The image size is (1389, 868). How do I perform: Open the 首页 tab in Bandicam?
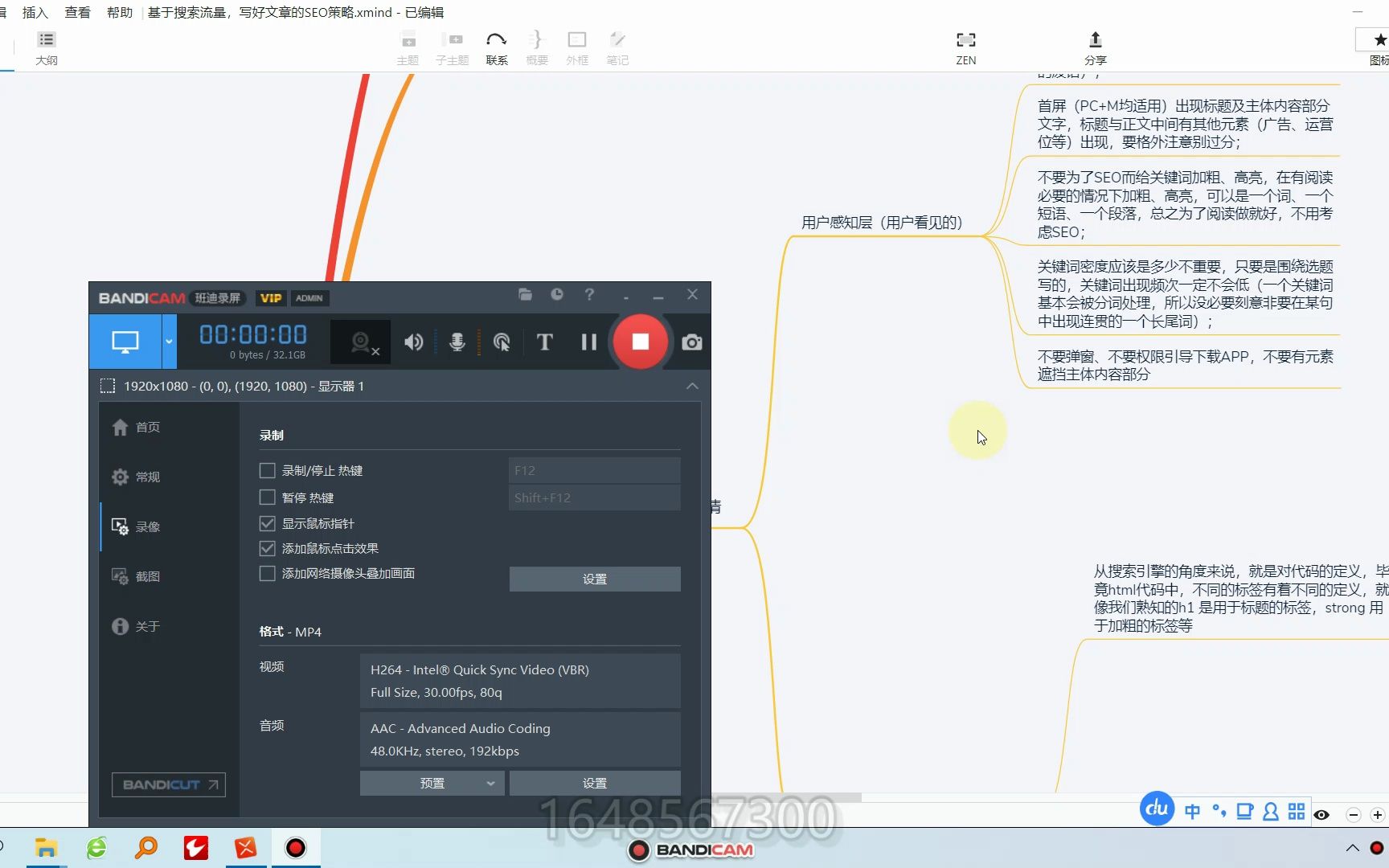(137, 427)
